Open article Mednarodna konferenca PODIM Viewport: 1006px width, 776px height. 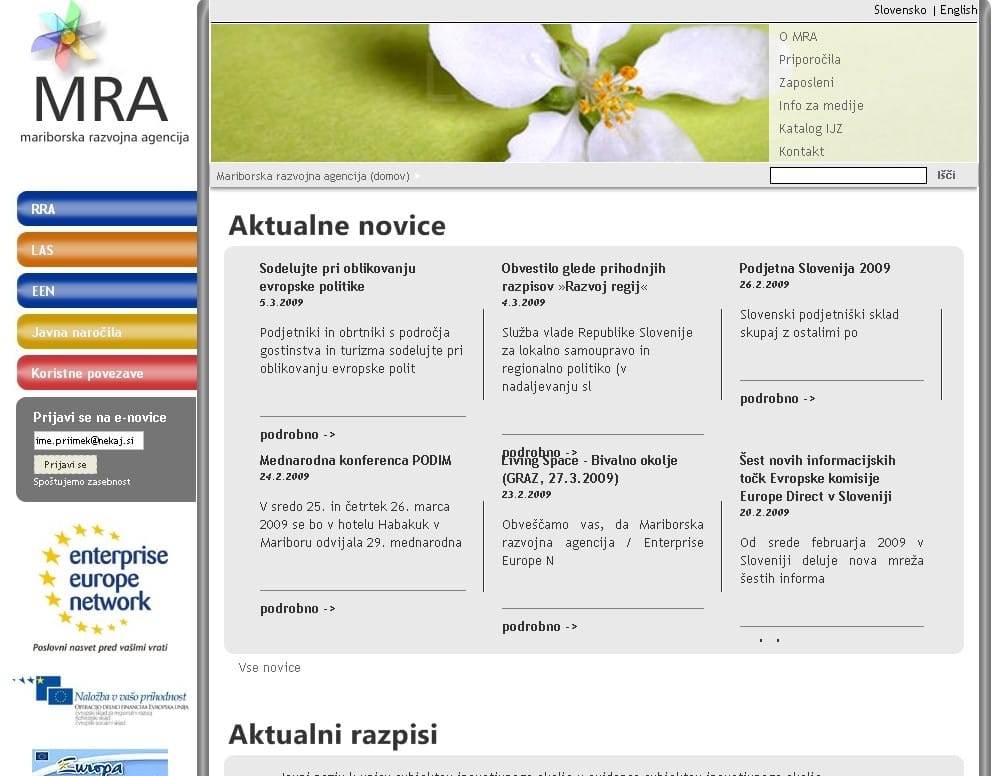pos(355,460)
